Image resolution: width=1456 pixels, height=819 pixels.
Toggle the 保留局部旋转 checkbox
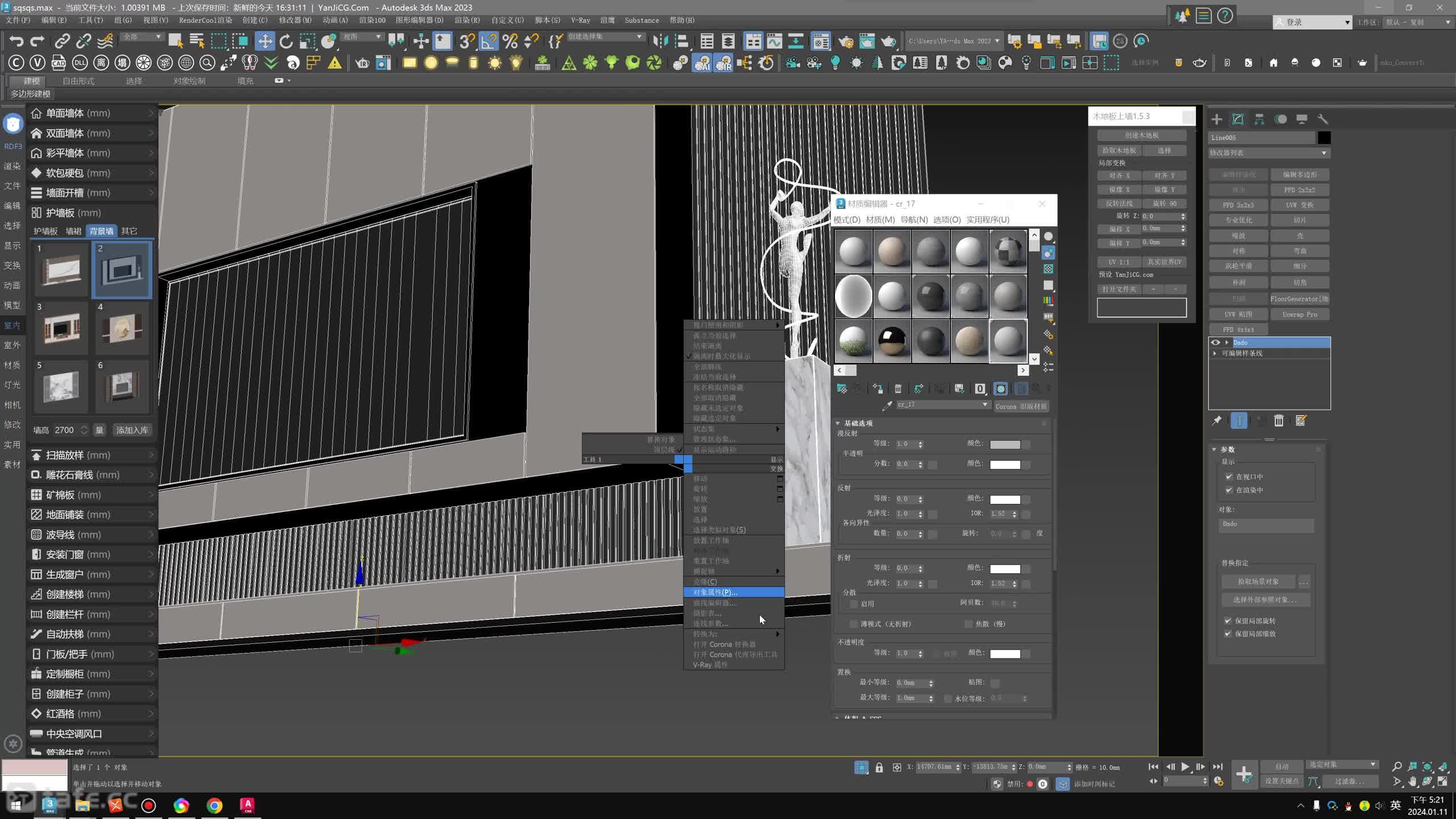1228,621
